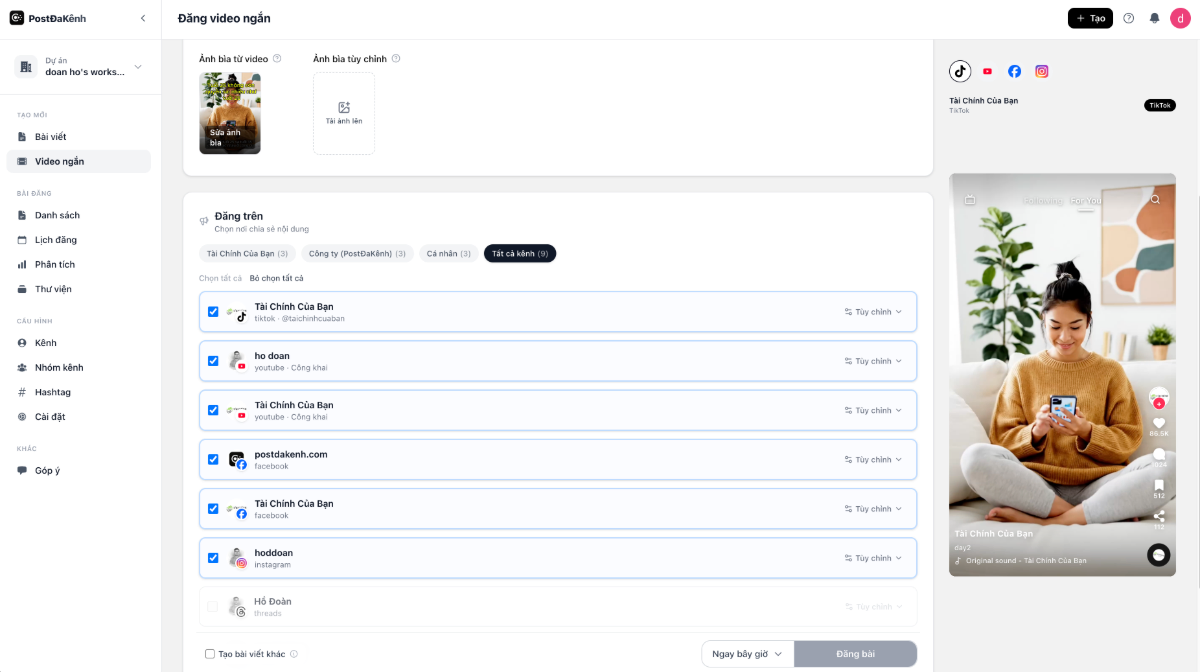
Task: Click the Đăng bài publish button
Action: (x=855, y=654)
